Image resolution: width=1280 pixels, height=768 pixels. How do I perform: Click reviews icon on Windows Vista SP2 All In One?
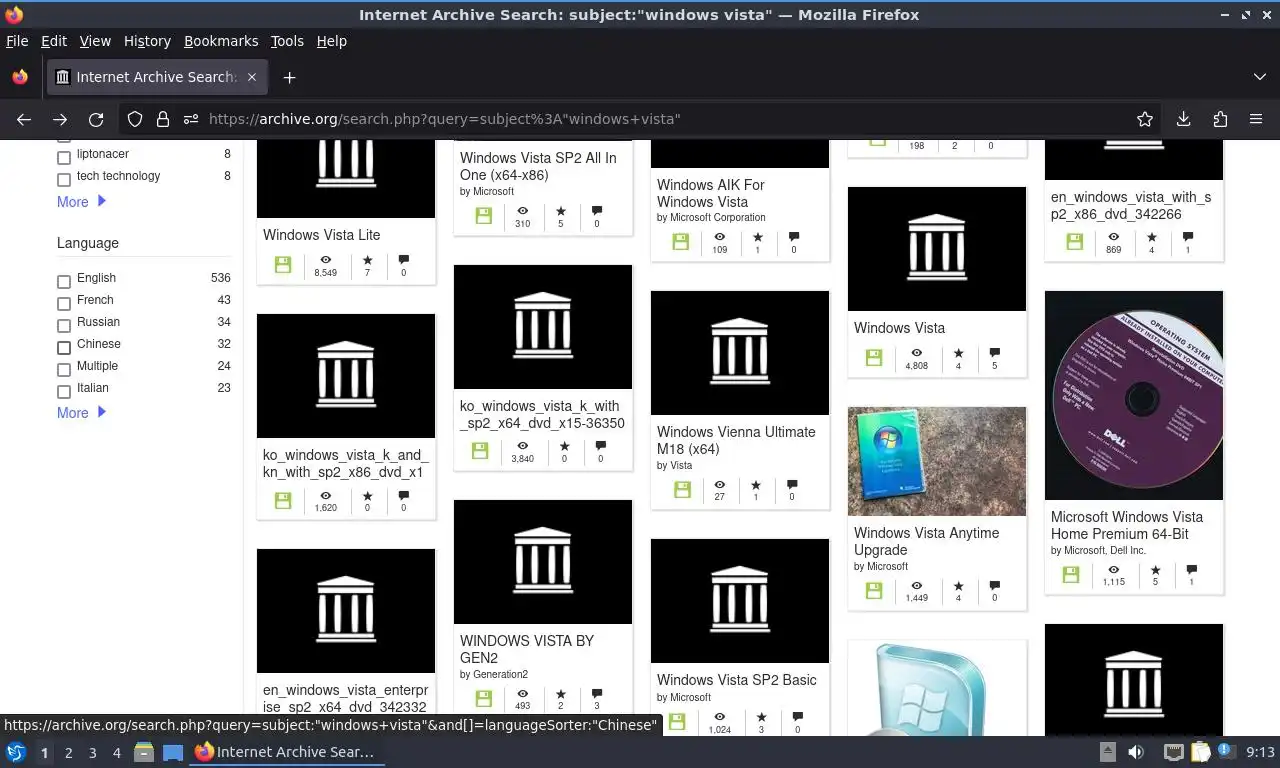point(597,210)
